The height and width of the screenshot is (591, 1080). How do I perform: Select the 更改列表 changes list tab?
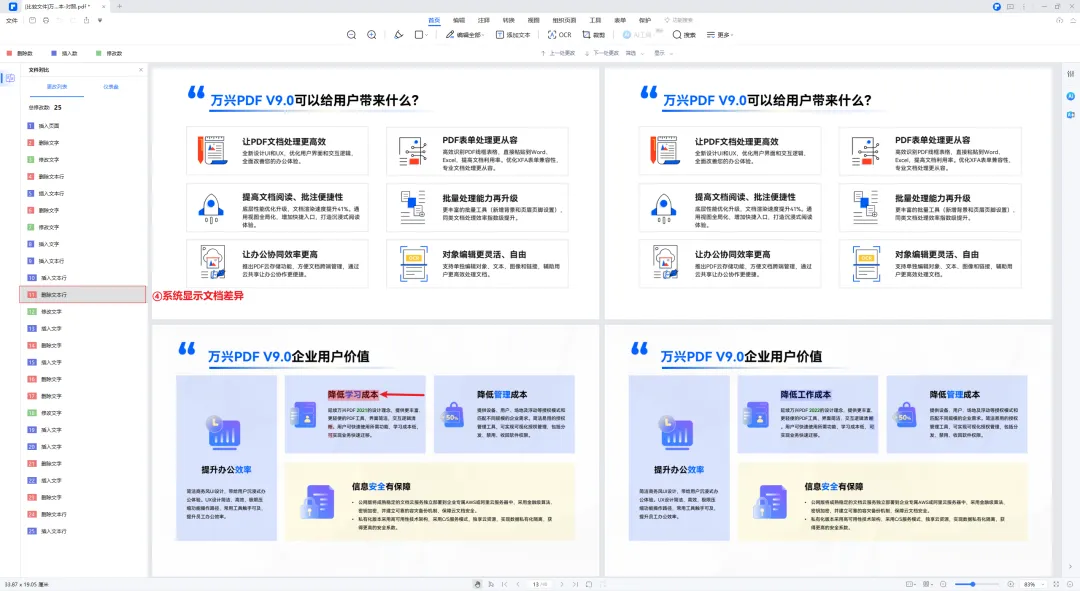click(56, 87)
